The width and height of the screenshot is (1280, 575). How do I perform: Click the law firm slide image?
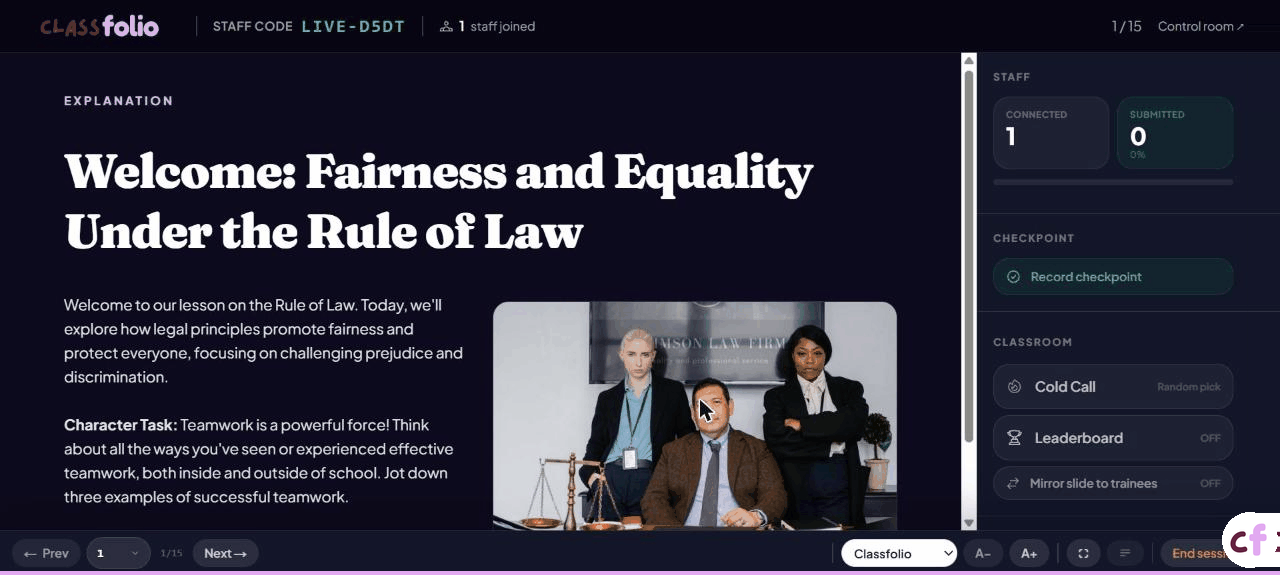(695, 415)
